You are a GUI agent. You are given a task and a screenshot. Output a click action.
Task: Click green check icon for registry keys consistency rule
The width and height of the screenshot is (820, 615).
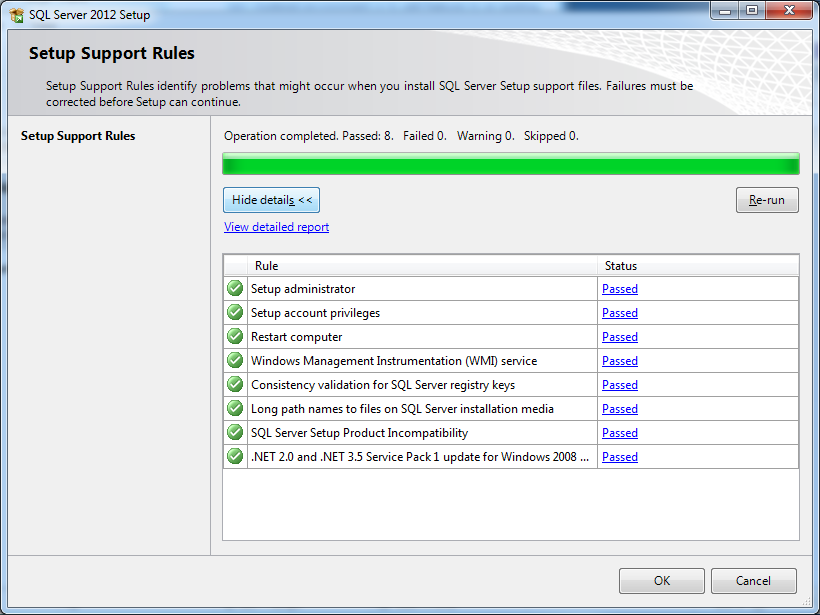point(235,384)
